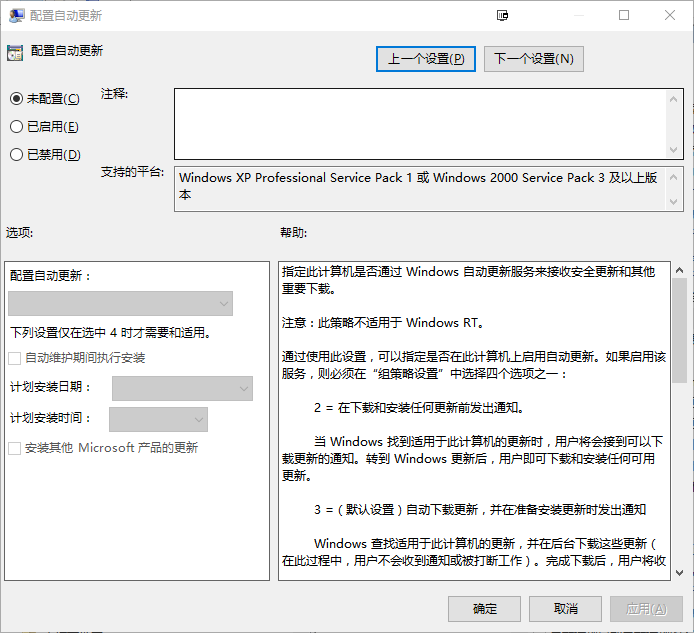Open the 计划安装时间 dropdown
Image resolution: width=694 pixels, height=633 pixels.
[158, 419]
